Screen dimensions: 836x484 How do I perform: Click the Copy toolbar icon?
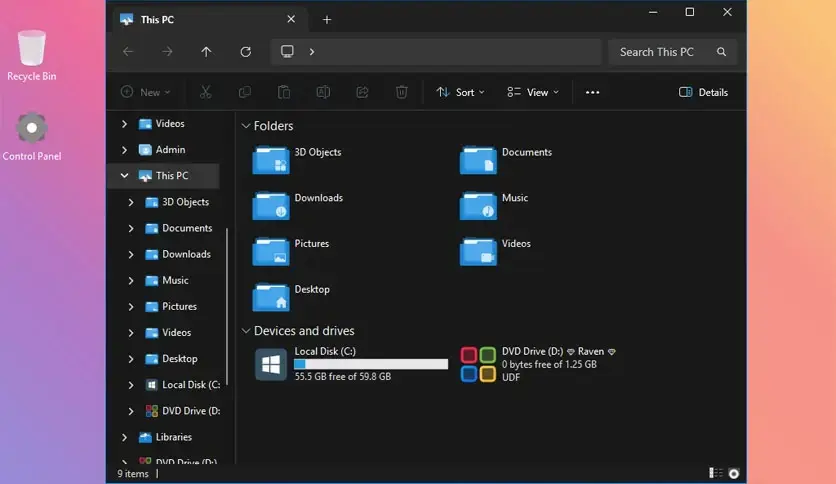(x=245, y=92)
